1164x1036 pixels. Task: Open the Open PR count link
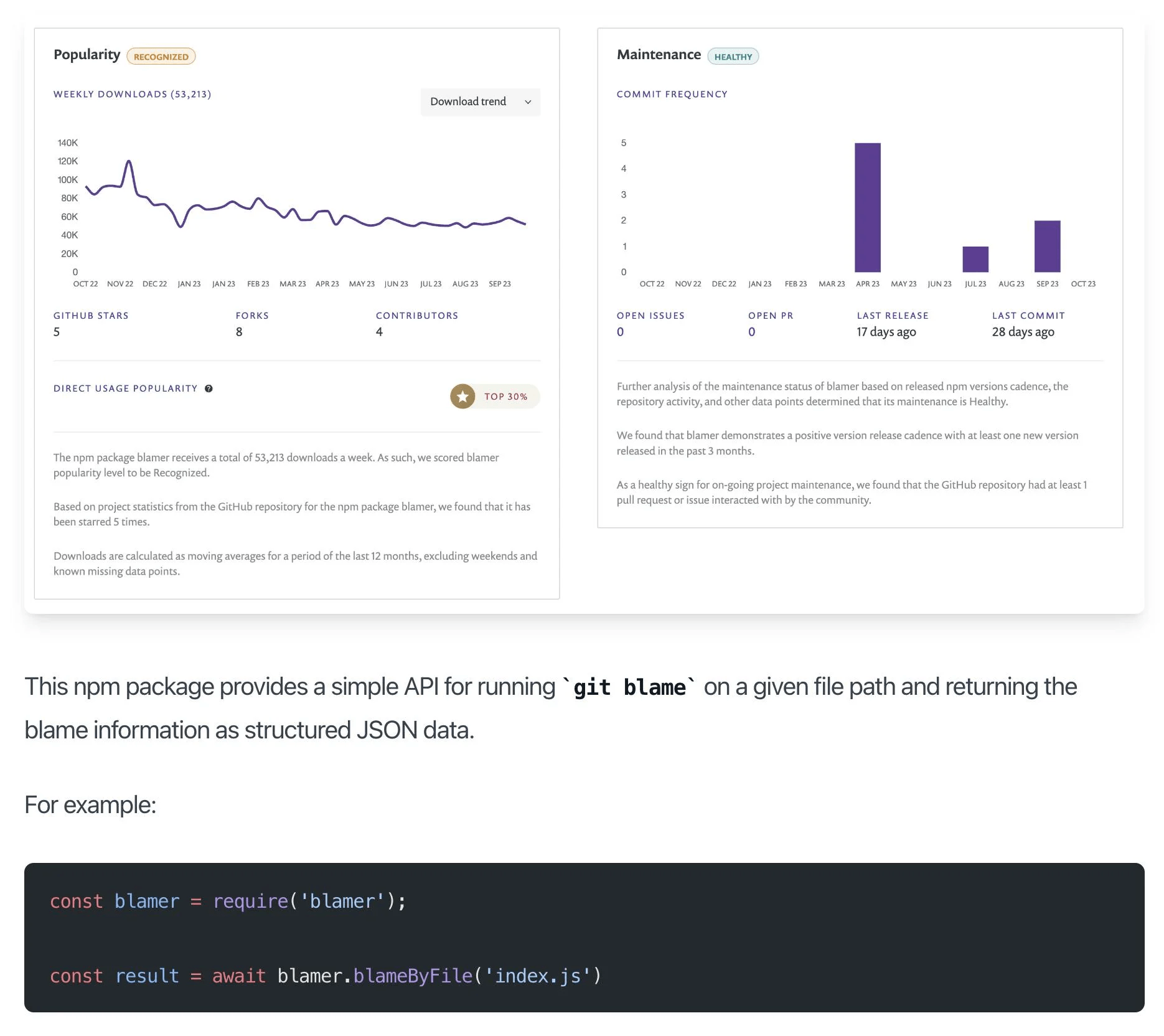(751, 332)
